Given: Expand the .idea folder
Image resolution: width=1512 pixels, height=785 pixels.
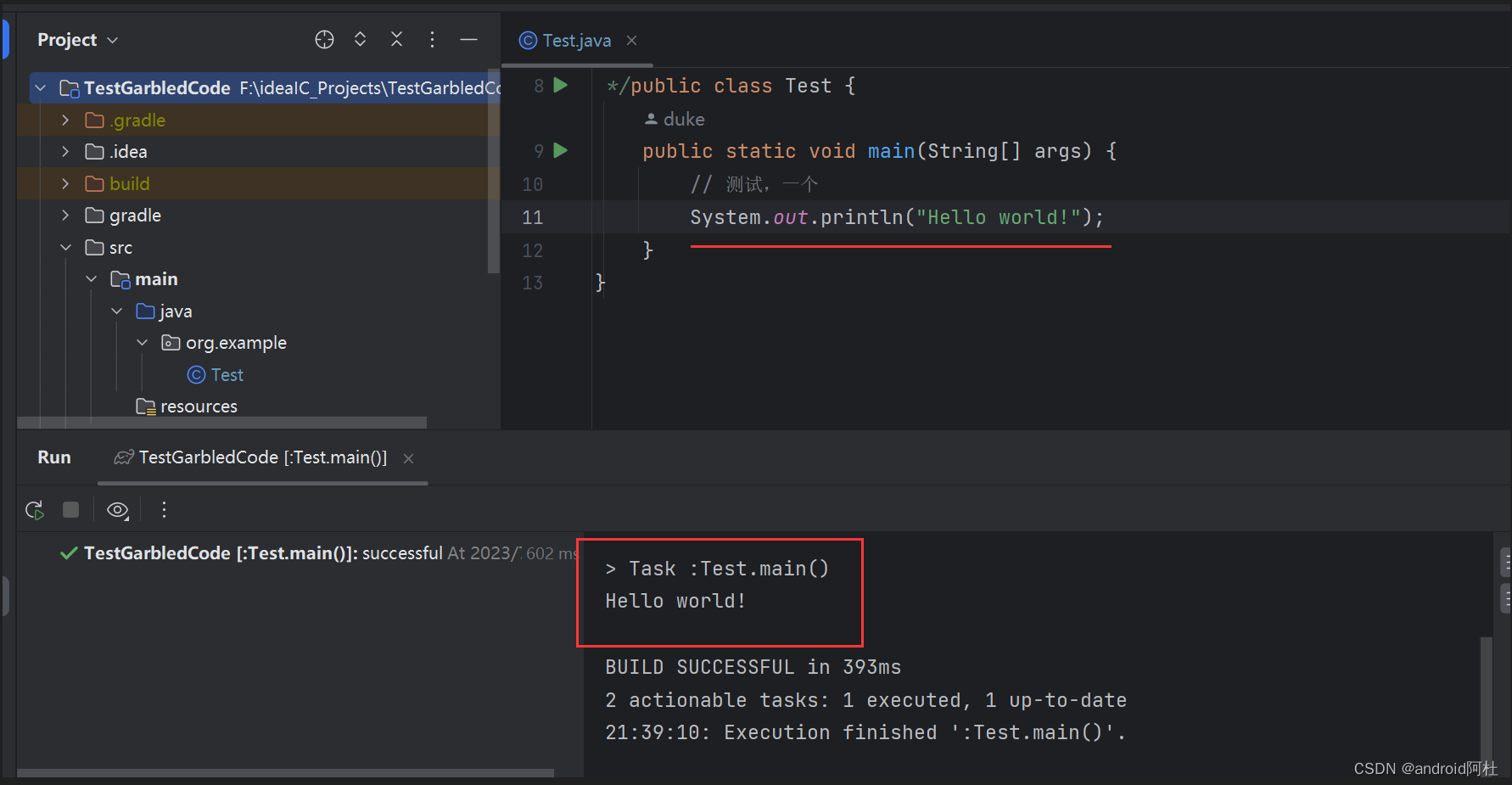Looking at the screenshot, I should click(x=65, y=152).
